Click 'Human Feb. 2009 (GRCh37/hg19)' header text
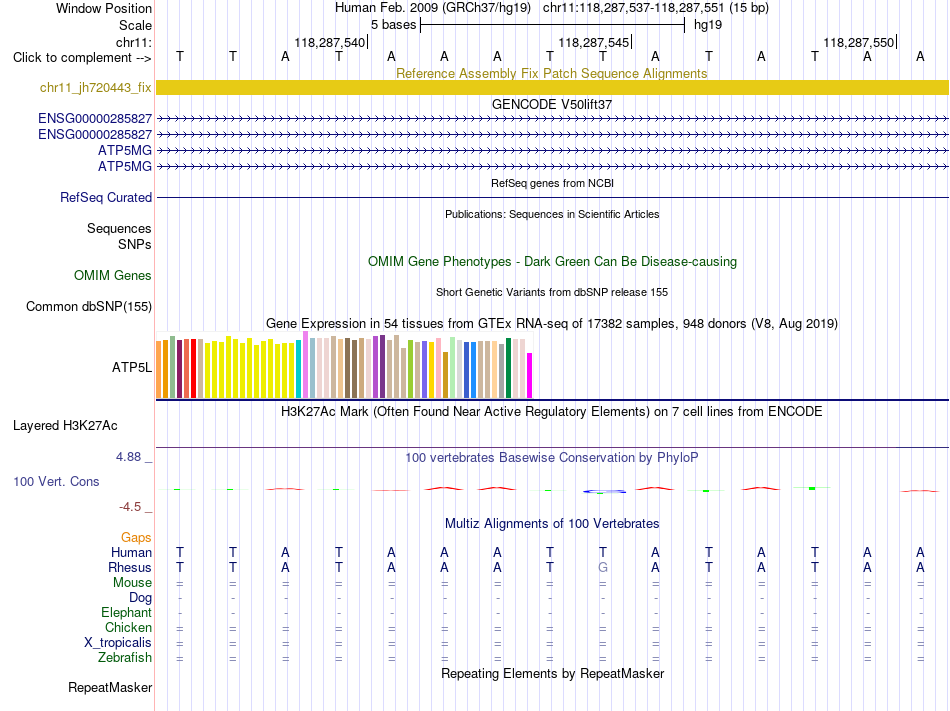Image resolution: width=950 pixels, height=711 pixels. point(433,8)
